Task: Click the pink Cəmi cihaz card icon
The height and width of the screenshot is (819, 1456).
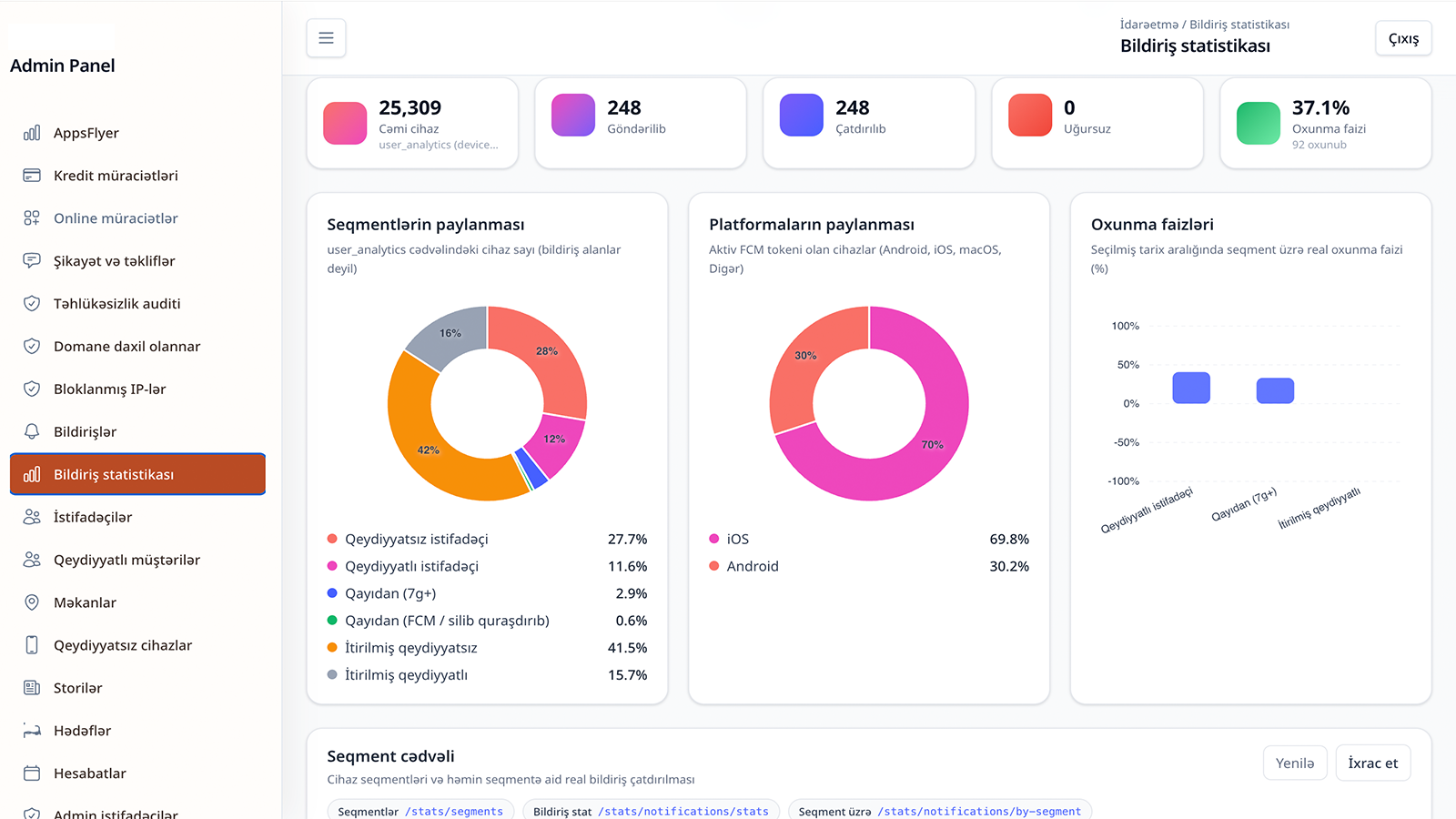Action: [345, 123]
